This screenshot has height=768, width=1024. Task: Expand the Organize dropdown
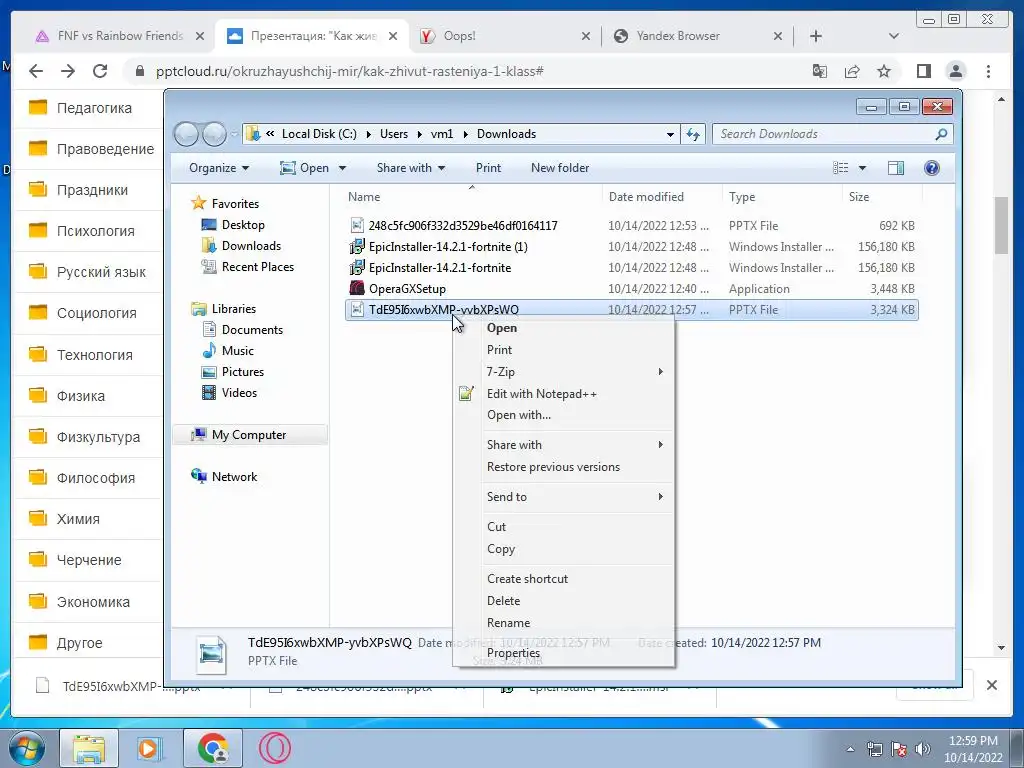(219, 168)
